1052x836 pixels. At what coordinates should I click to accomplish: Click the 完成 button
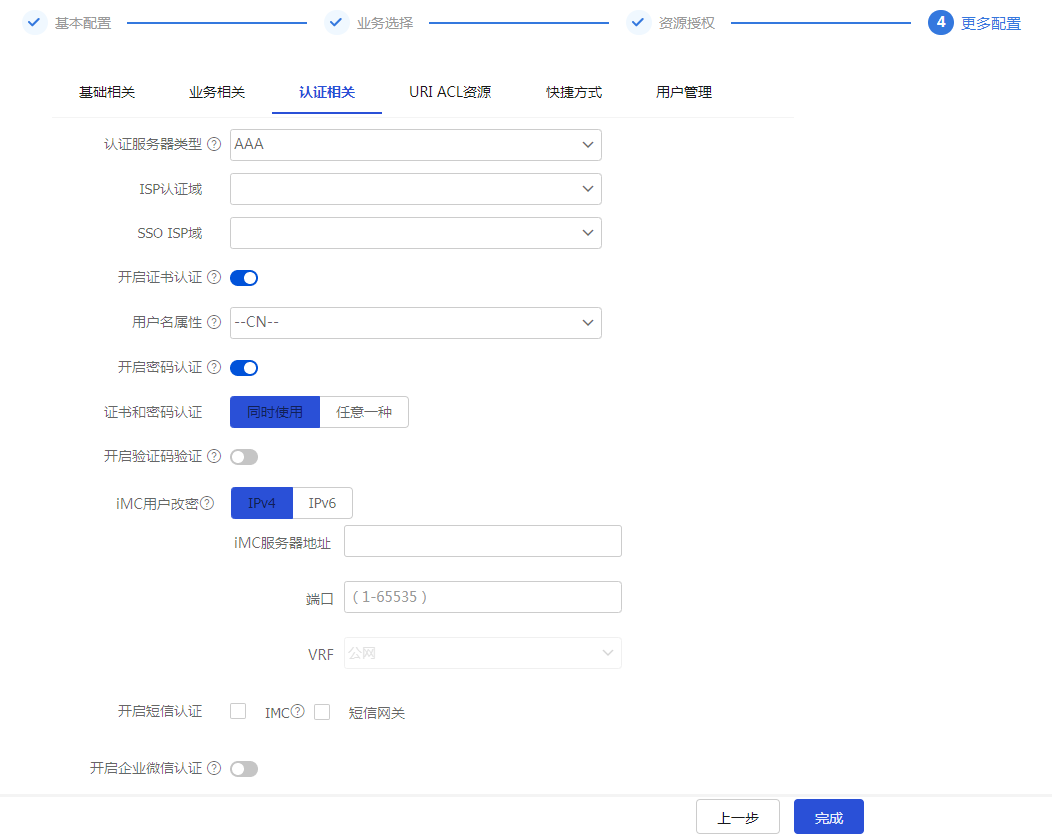[x=828, y=817]
